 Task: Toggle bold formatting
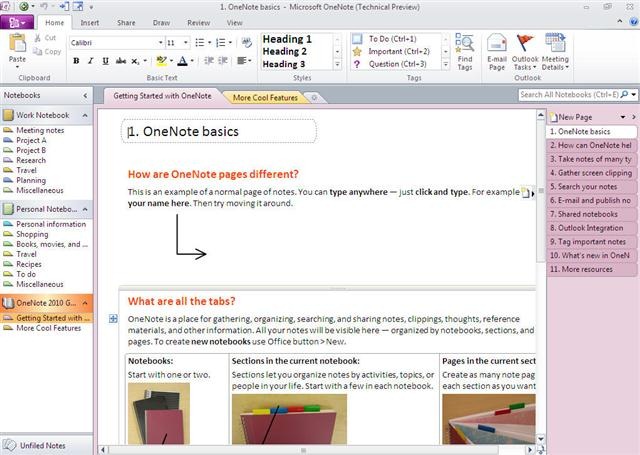[x=76, y=61]
